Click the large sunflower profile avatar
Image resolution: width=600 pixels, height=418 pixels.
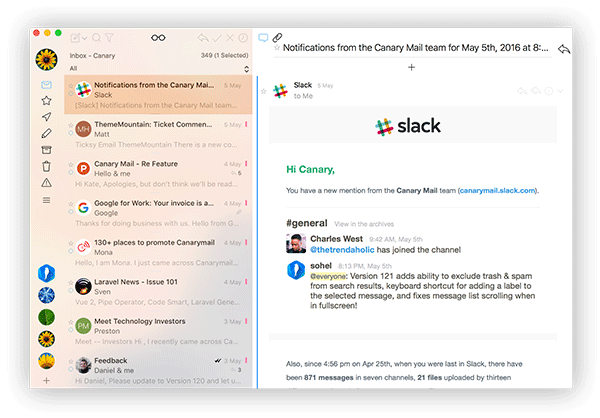[46, 59]
